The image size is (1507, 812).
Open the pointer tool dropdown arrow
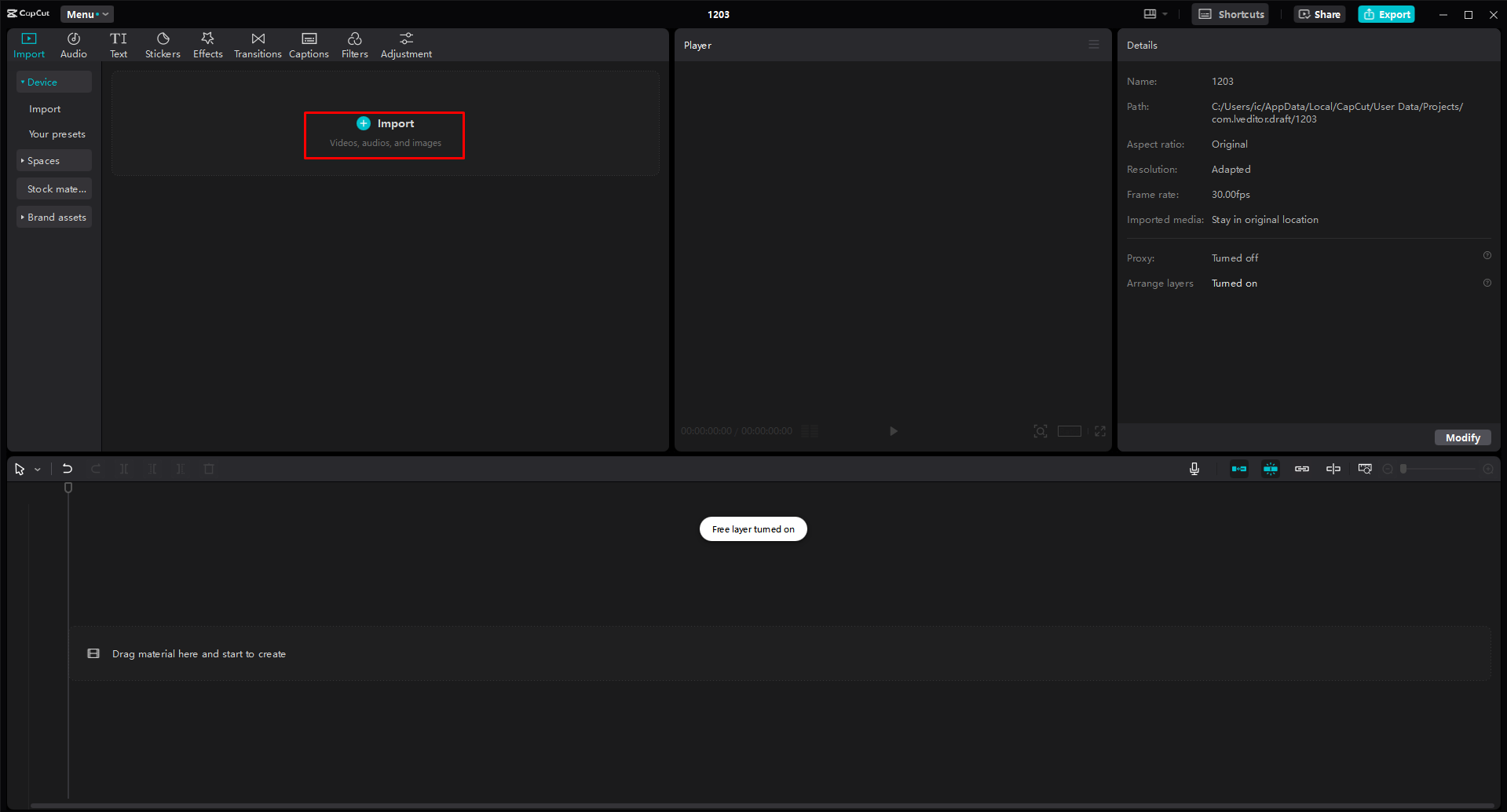[38, 469]
